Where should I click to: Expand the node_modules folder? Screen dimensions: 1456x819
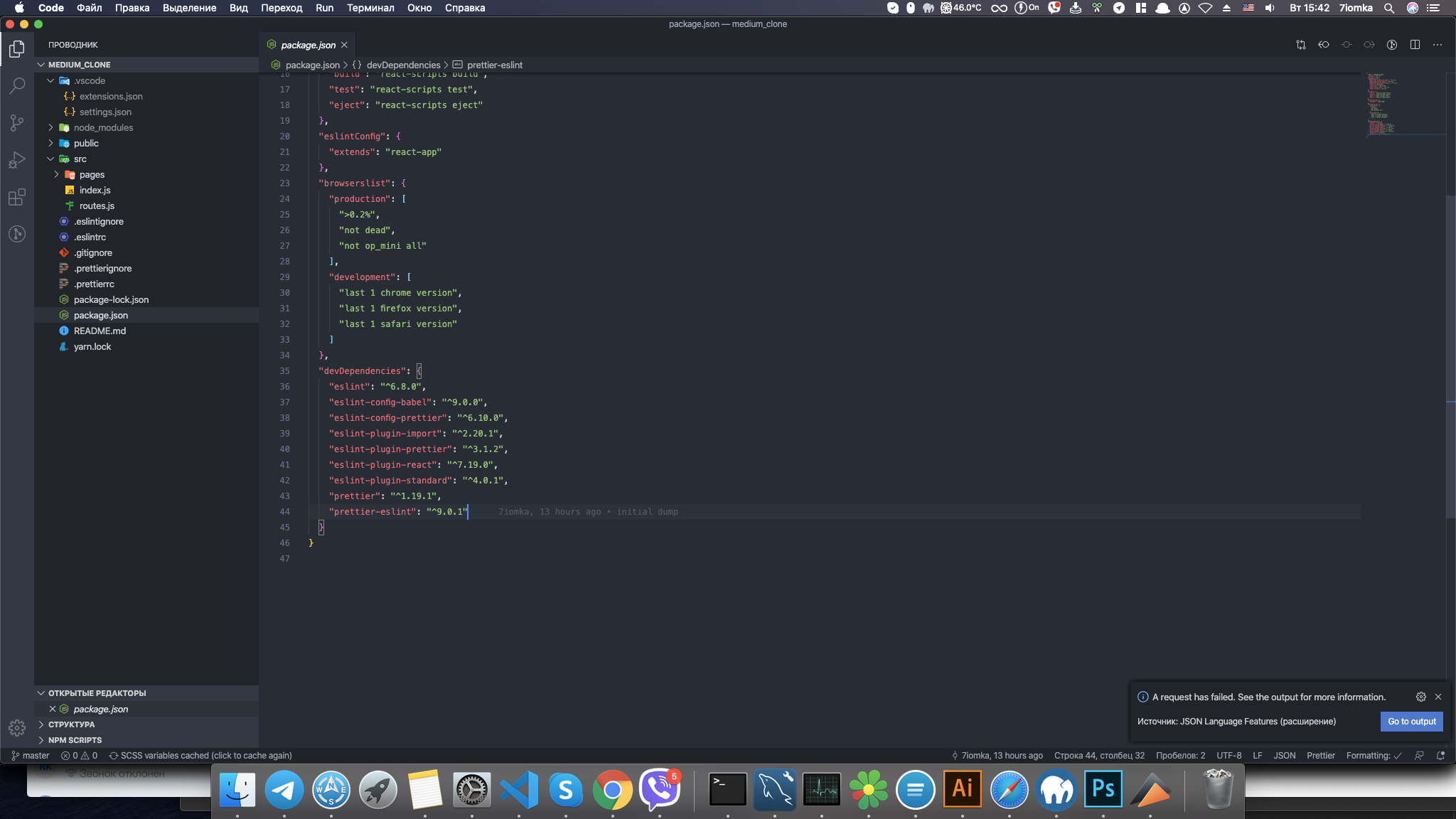pyautogui.click(x=104, y=127)
